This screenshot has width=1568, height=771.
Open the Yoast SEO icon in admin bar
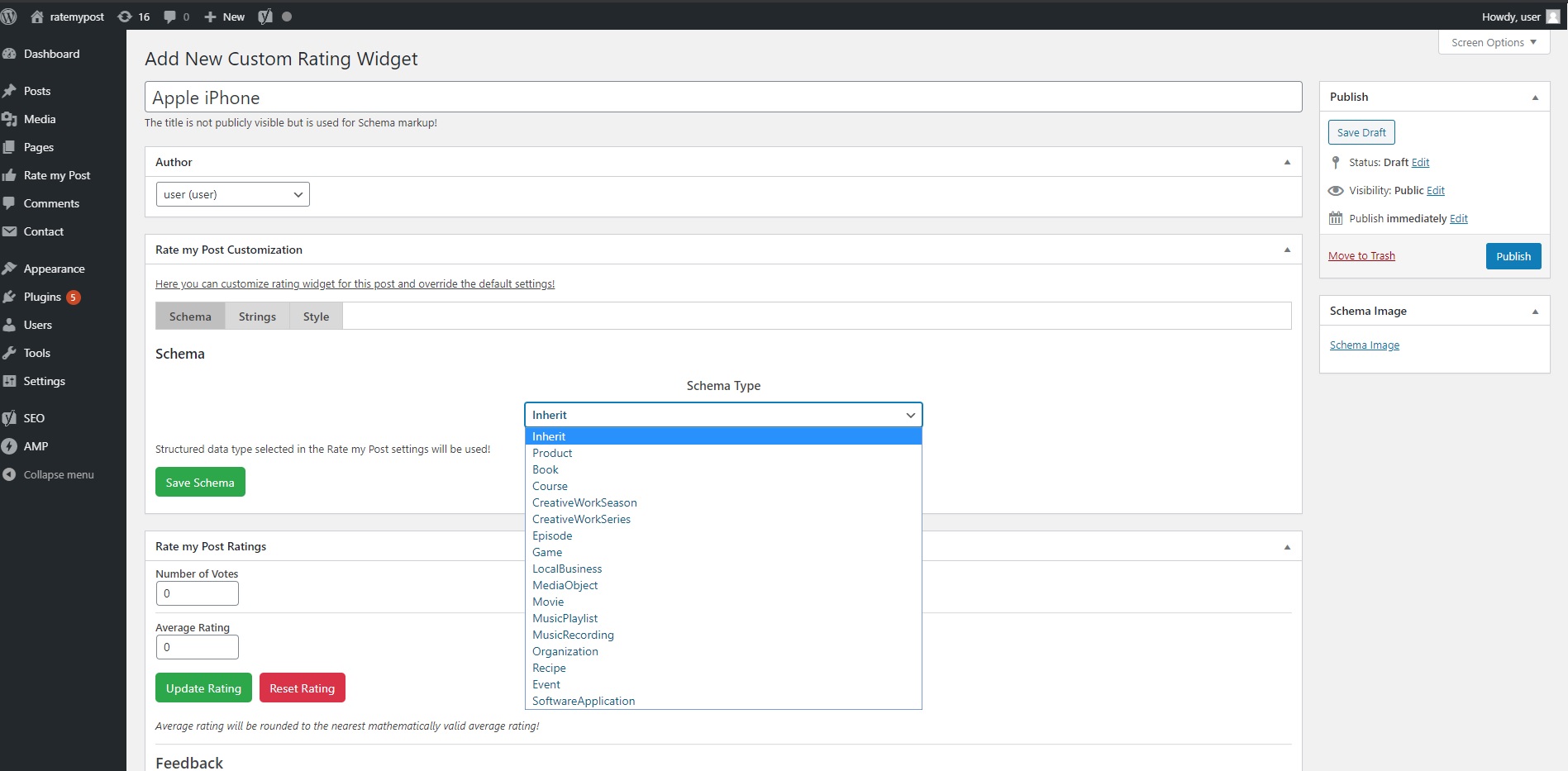265,17
